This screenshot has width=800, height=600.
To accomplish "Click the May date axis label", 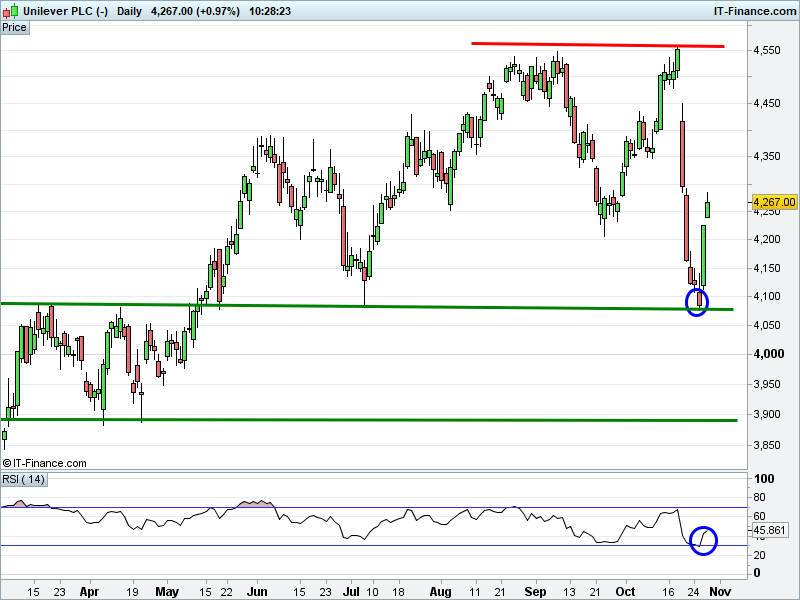I will coord(167,591).
